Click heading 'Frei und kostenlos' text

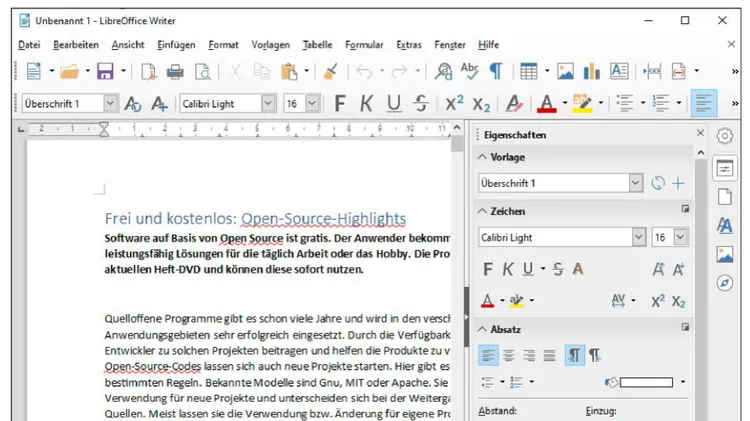pos(171,219)
